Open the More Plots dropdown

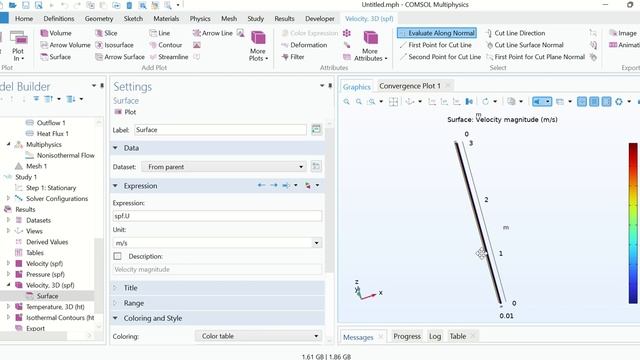click(258, 46)
